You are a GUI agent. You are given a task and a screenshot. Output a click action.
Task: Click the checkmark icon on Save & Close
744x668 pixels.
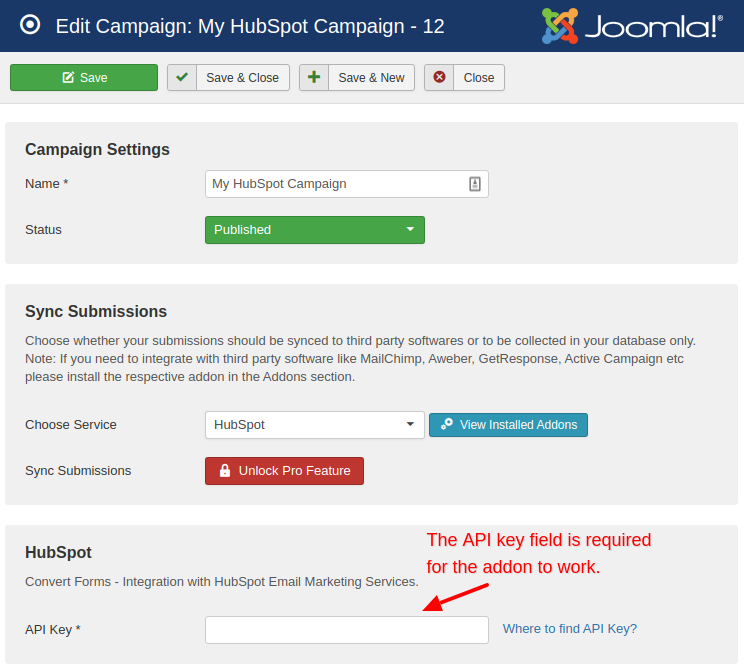coord(182,77)
